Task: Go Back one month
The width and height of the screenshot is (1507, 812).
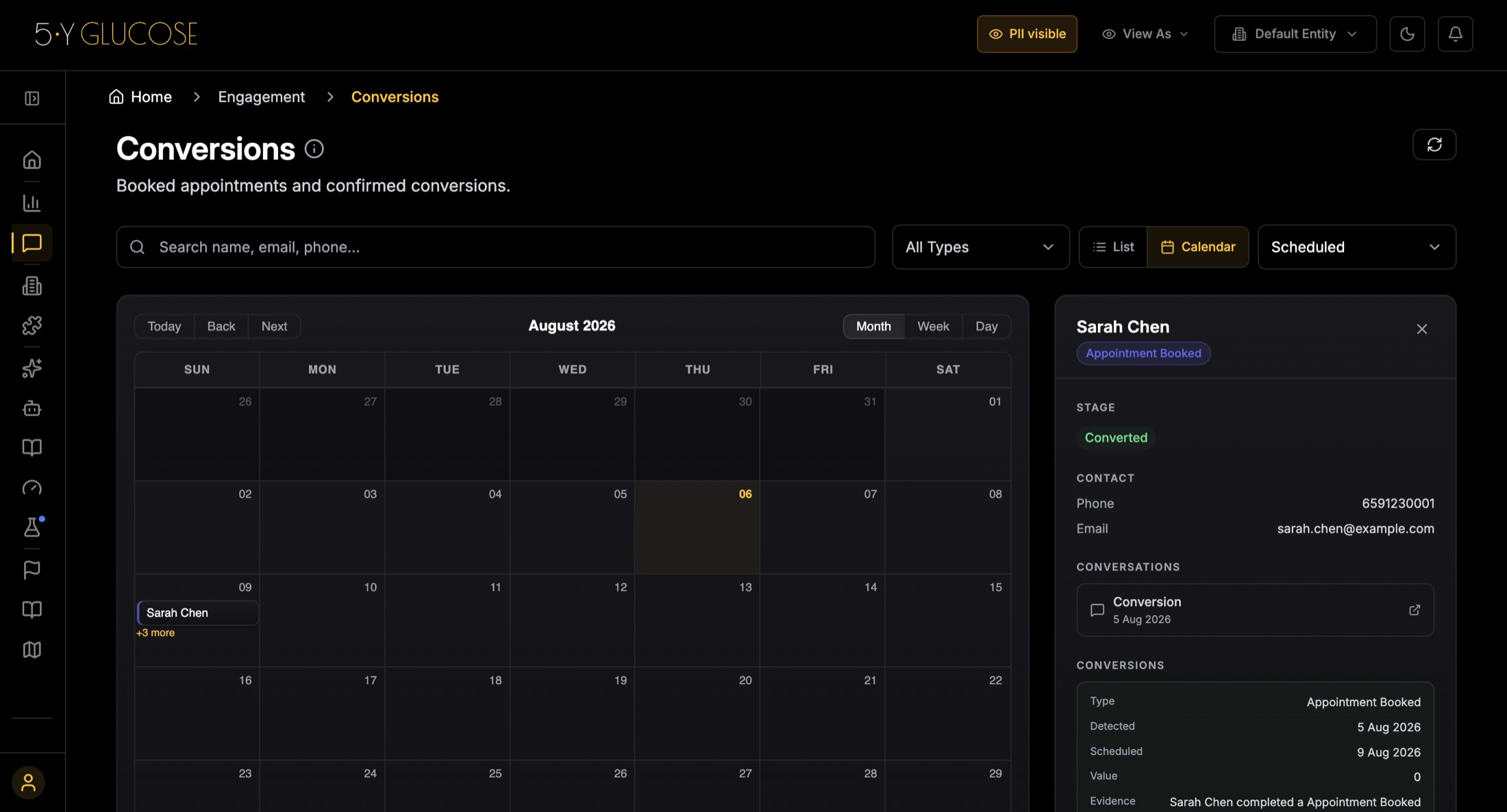Action: pos(221,327)
